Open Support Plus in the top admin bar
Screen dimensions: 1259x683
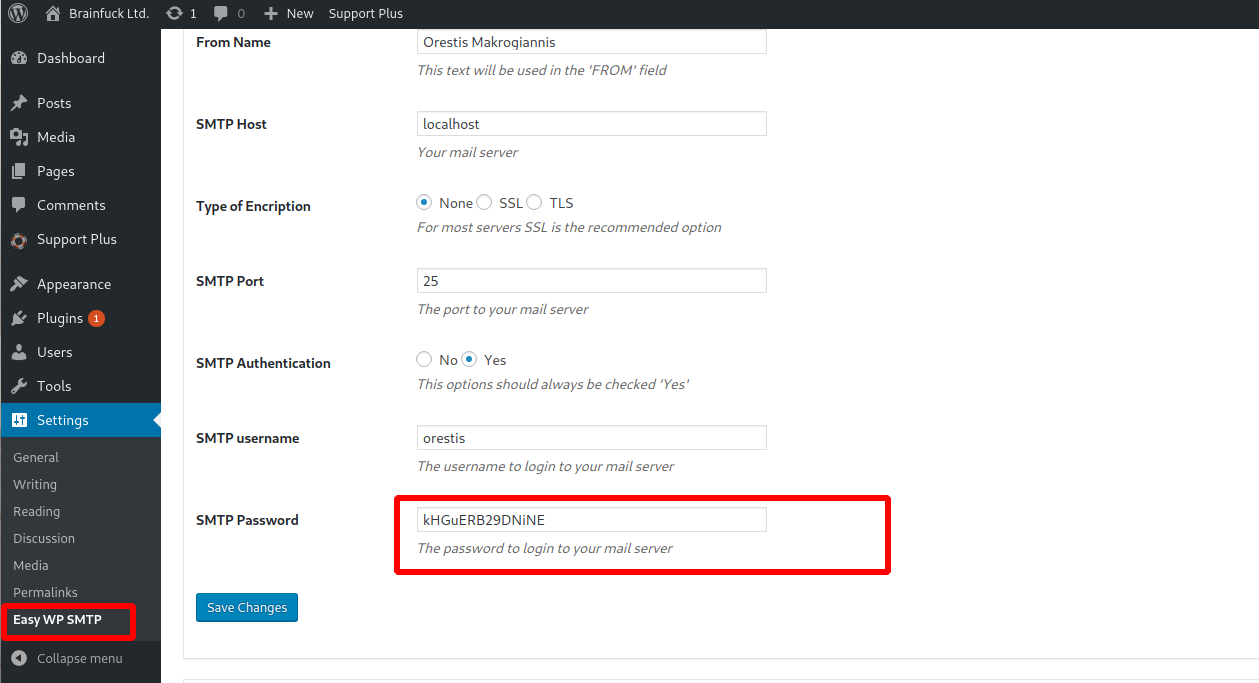pyautogui.click(x=366, y=14)
